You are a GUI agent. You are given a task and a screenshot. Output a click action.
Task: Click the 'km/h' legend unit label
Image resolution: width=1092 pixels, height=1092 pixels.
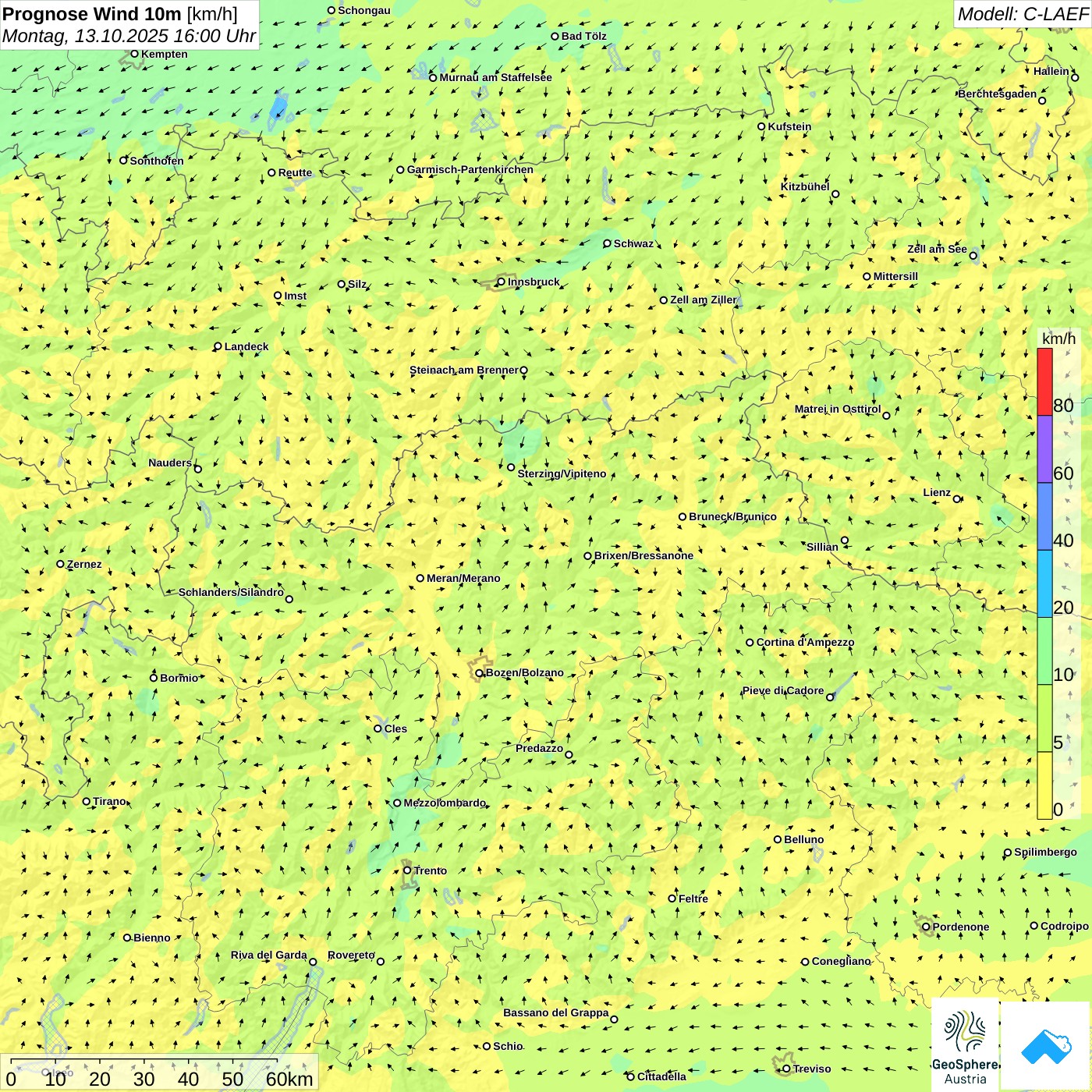1058,339
